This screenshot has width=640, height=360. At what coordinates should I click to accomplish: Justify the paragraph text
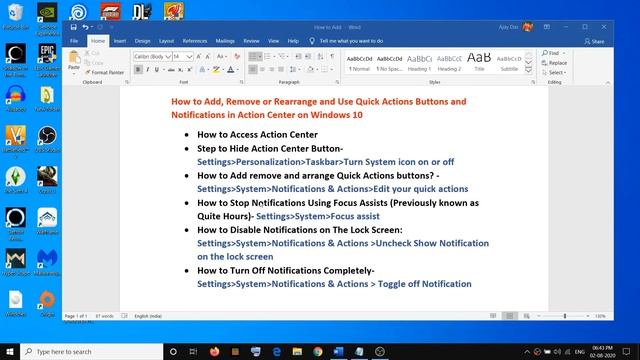point(281,70)
